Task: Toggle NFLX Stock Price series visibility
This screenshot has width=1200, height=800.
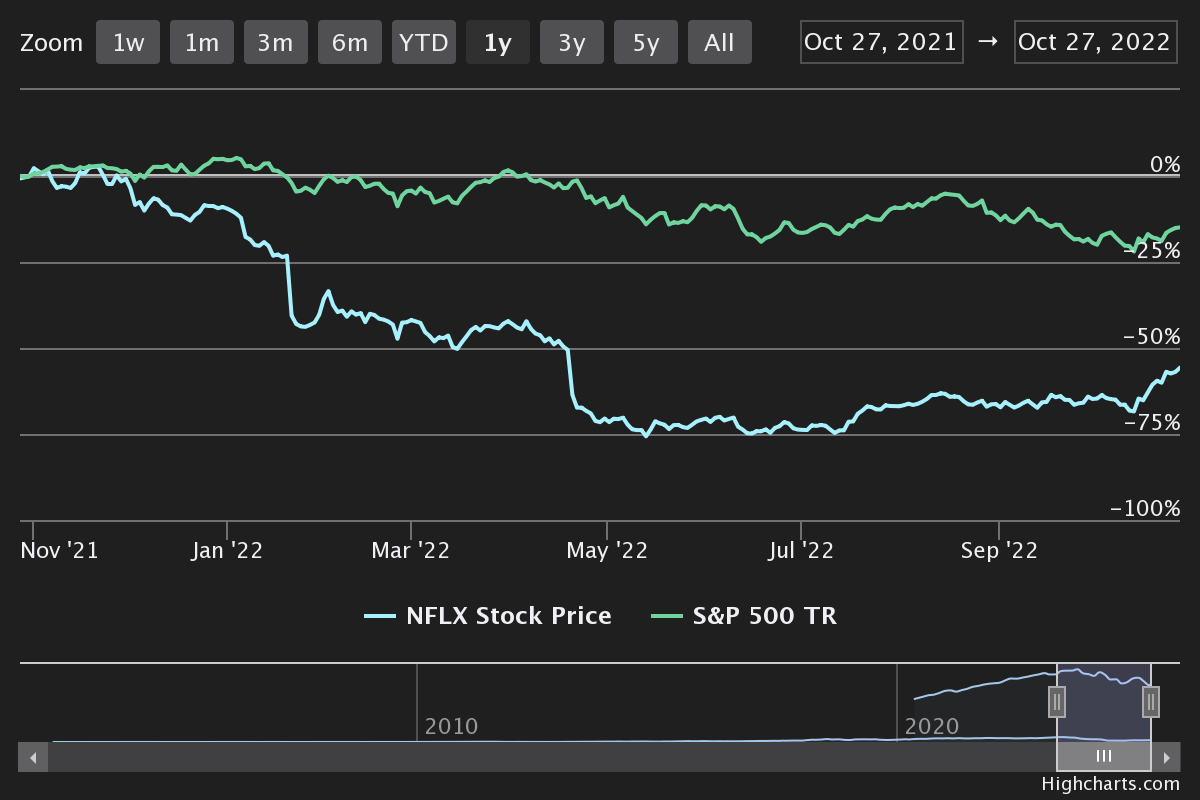Action: pos(488,616)
